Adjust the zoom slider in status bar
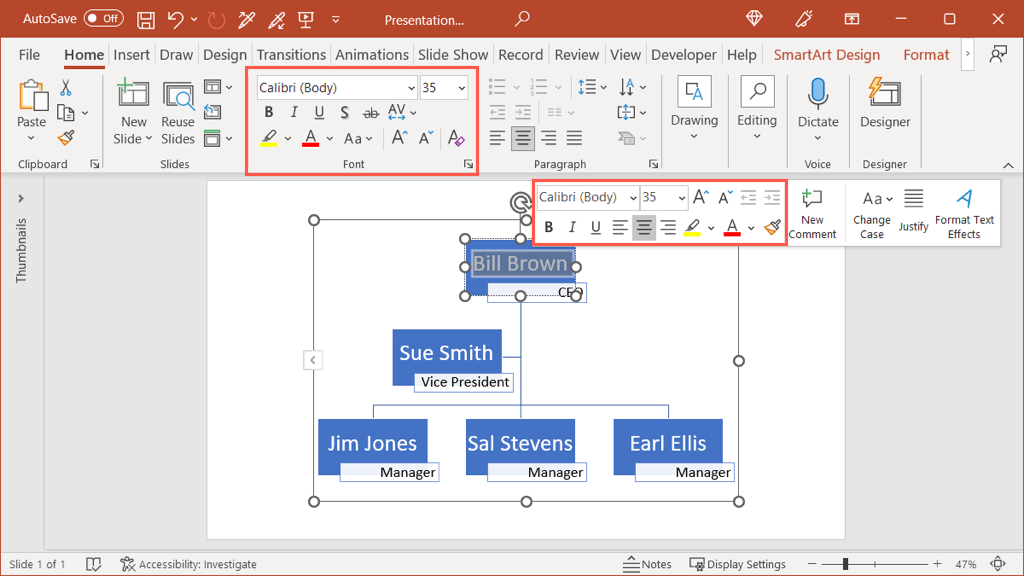1024x576 pixels. pyautogui.click(x=846, y=564)
